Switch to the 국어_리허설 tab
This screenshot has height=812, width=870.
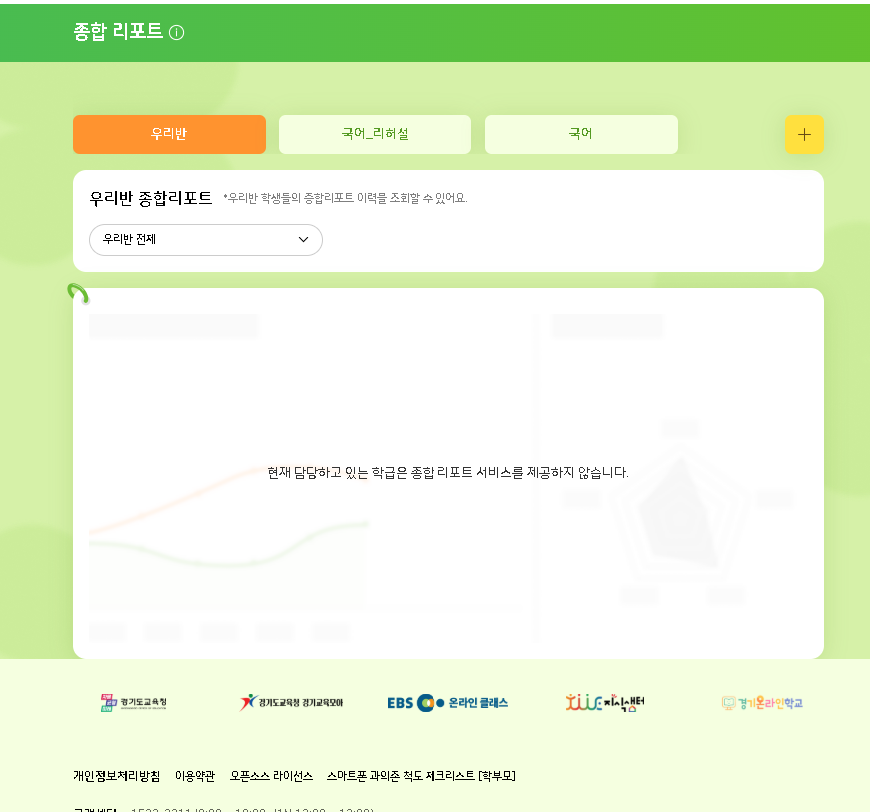375,134
